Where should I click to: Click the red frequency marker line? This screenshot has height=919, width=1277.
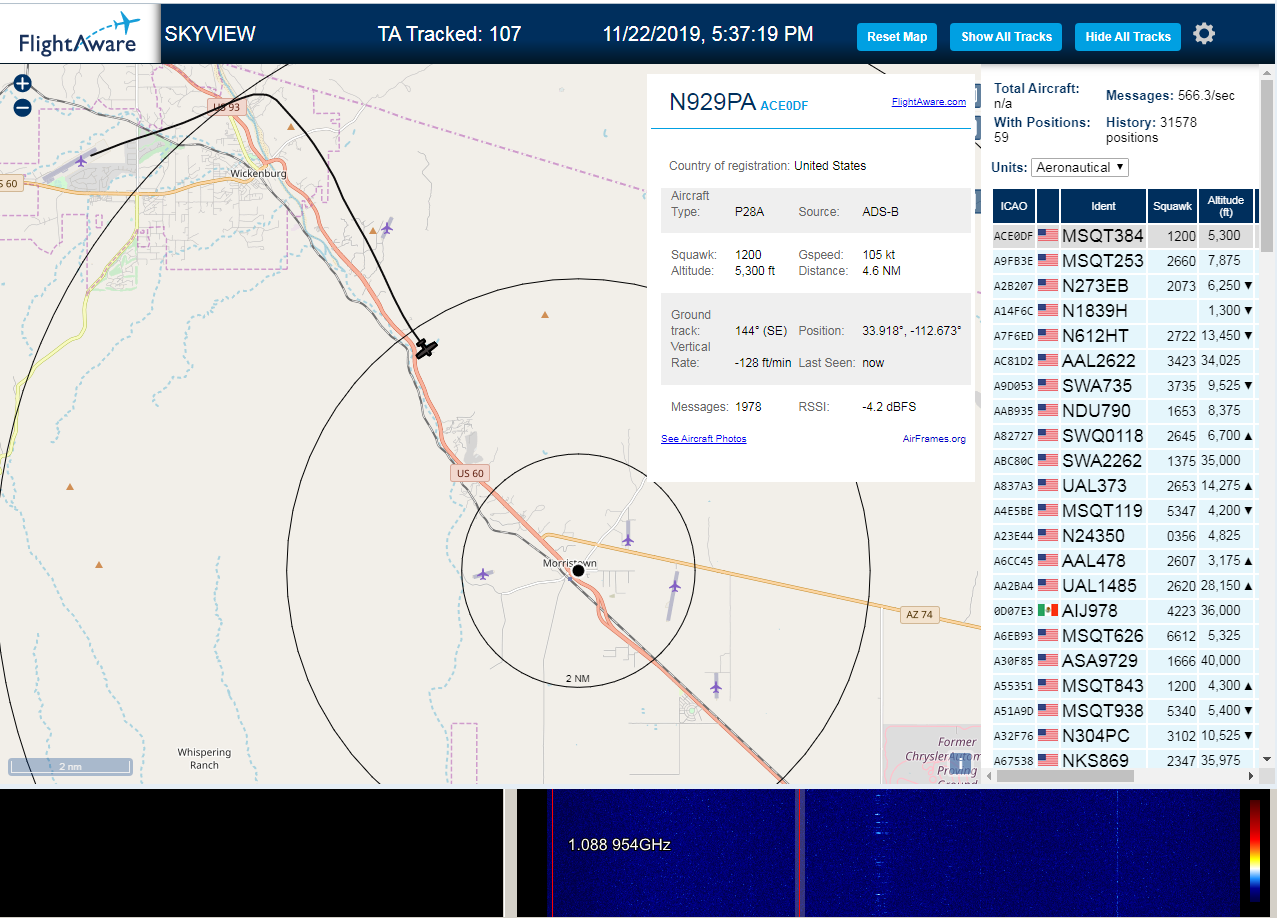click(x=552, y=853)
